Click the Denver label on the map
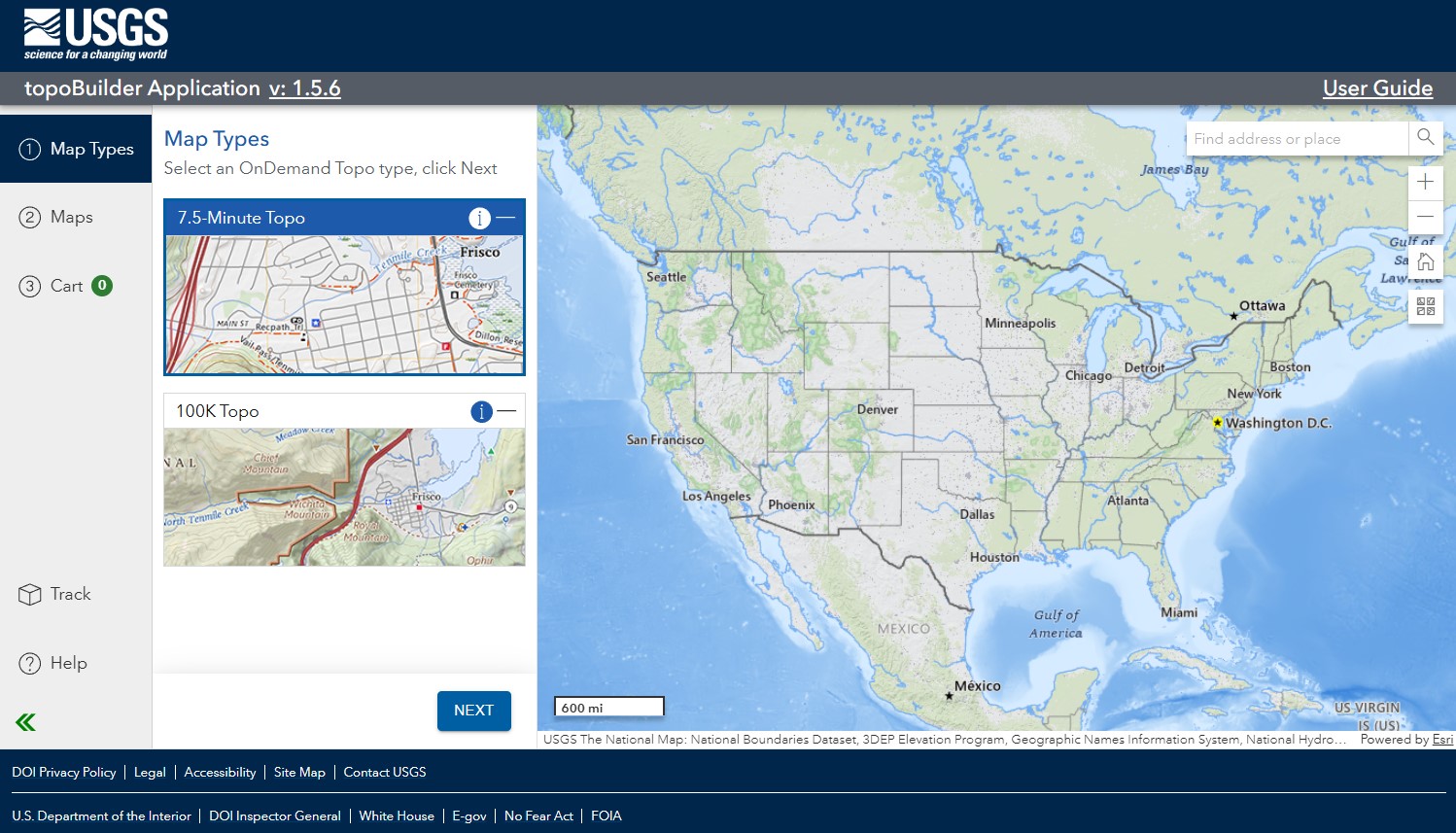 (x=878, y=409)
